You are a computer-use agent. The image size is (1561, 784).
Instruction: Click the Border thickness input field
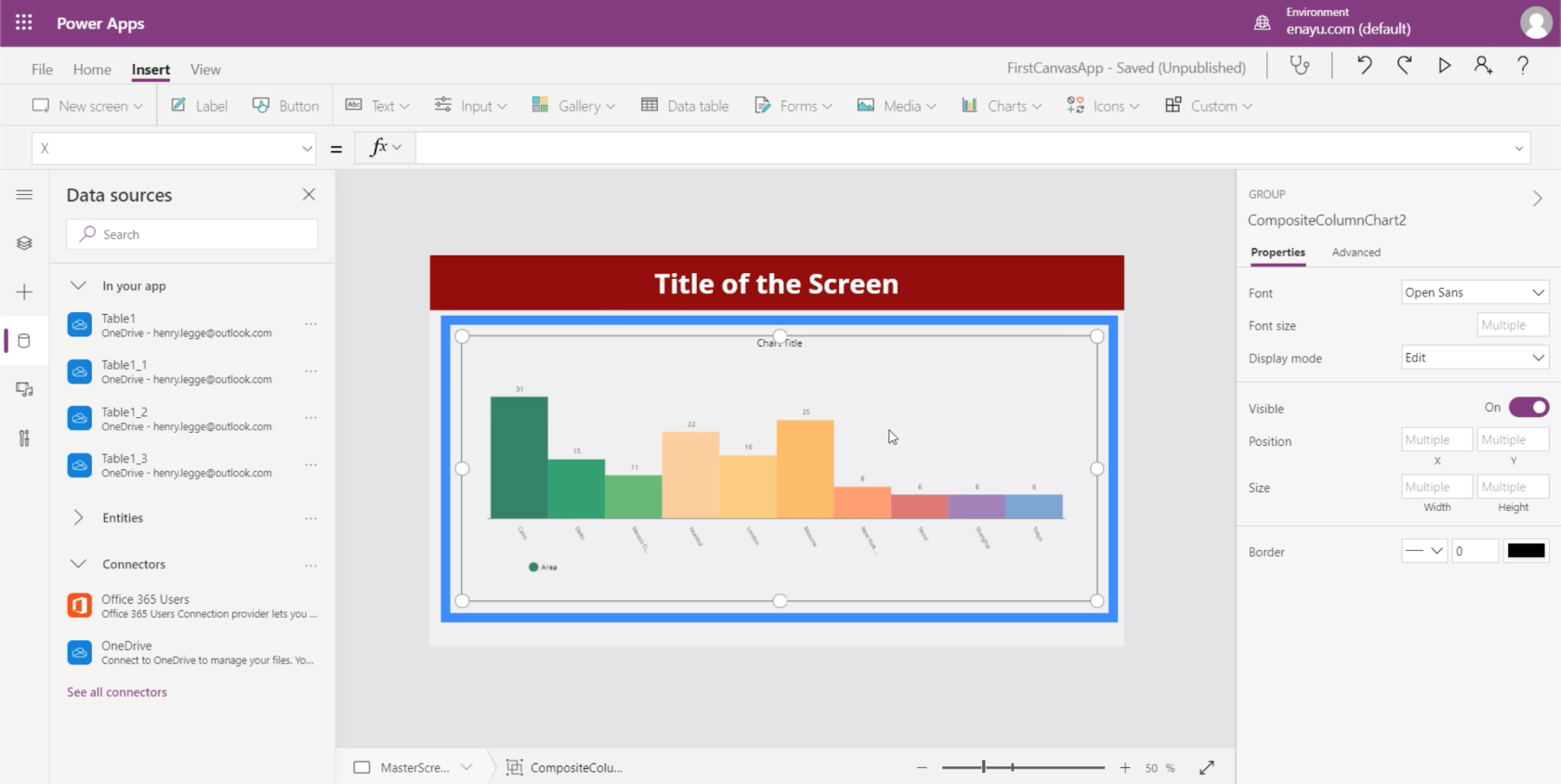tap(1476, 551)
